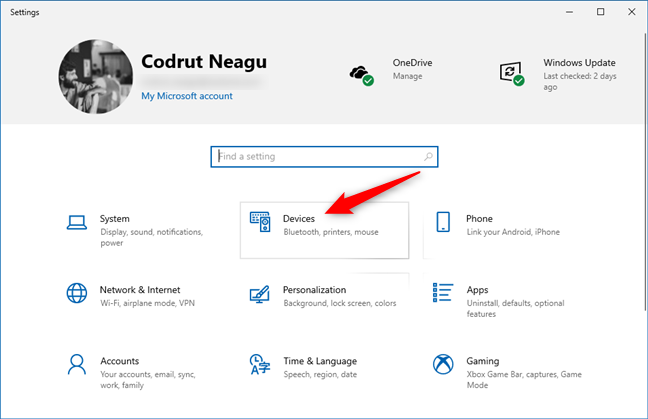The image size is (648, 419).
Task: Click the Windows Update refresh icon
Action: point(512,74)
